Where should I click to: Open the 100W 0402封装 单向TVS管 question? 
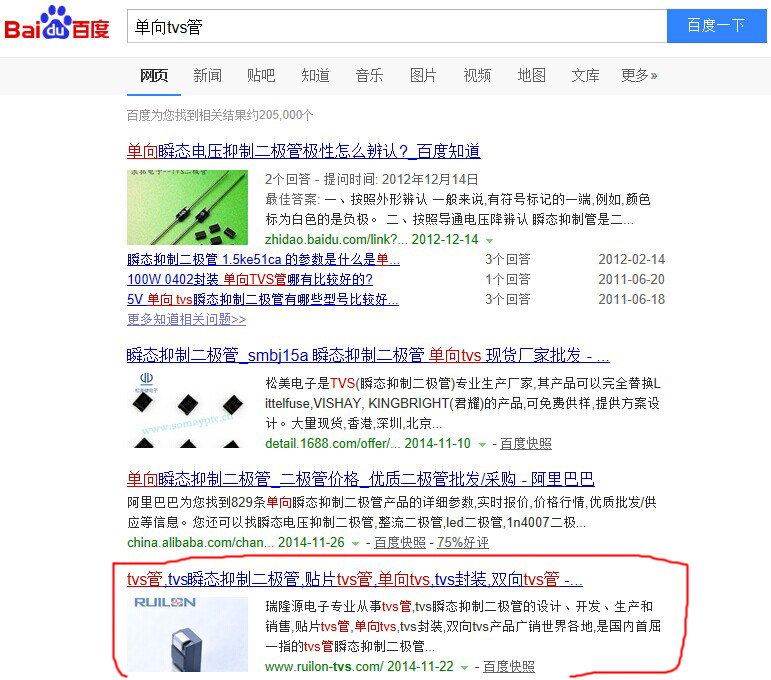click(x=250, y=279)
